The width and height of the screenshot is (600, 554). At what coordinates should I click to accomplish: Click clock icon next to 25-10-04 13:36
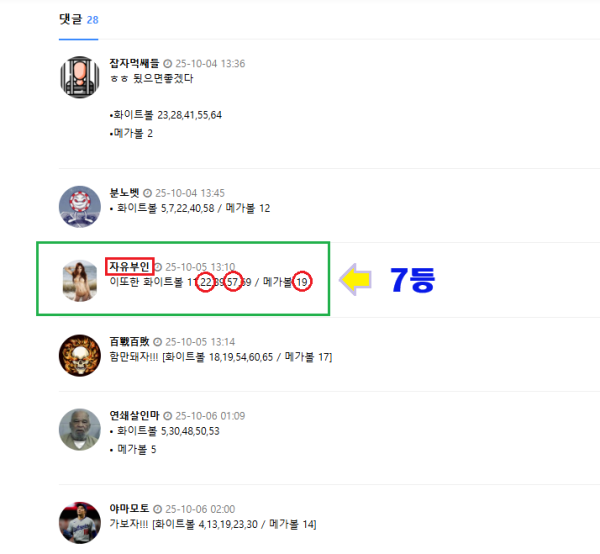[167, 64]
